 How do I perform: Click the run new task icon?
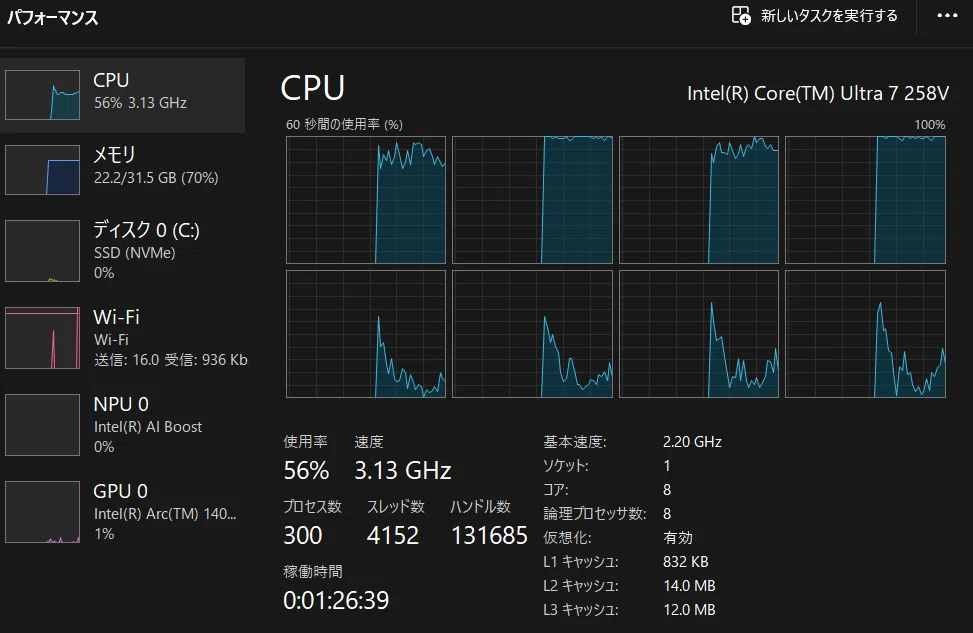741,16
